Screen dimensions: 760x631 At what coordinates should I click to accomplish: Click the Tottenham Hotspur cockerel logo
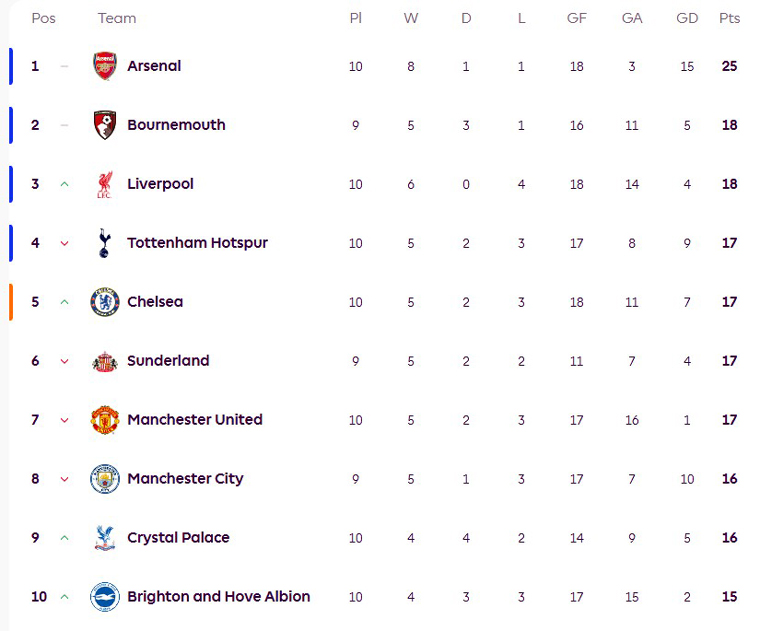click(x=104, y=243)
